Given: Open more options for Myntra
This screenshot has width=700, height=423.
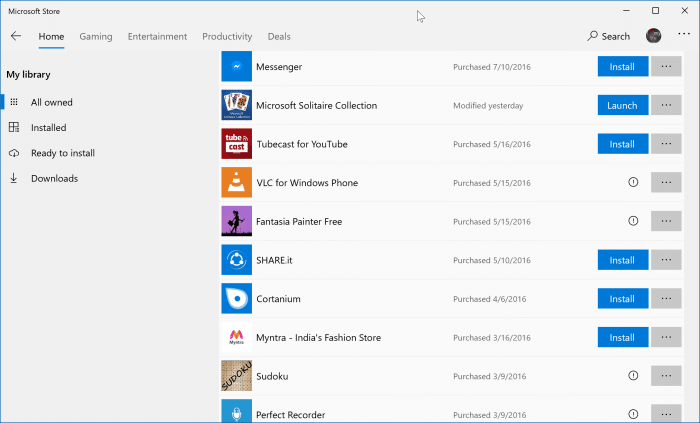Looking at the screenshot, I should pyautogui.click(x=666, y=337).
